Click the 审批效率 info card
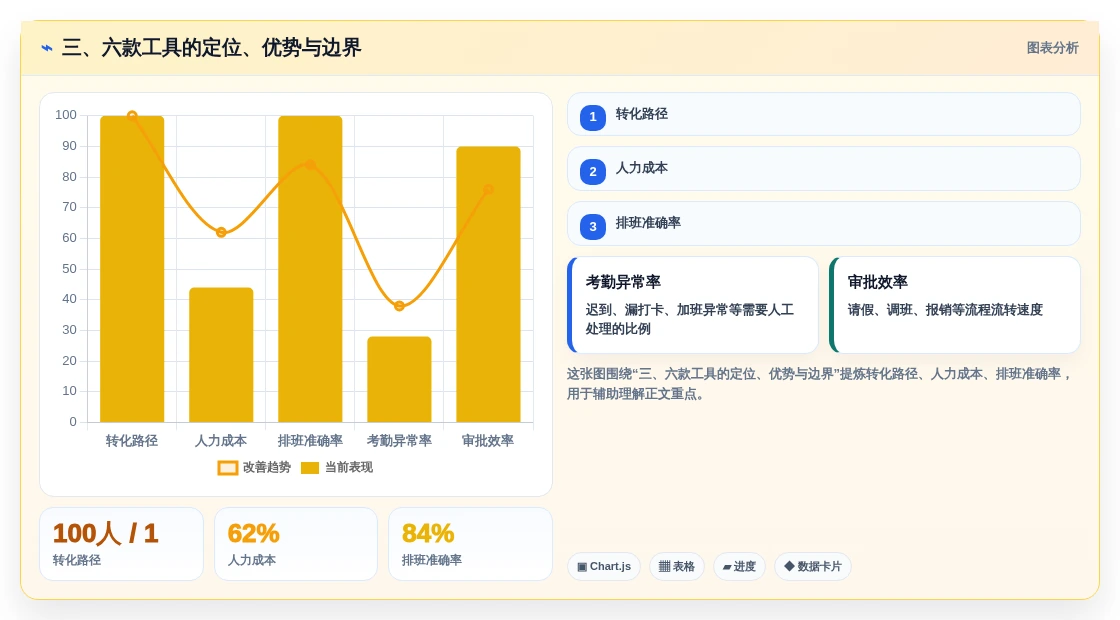The height and width of the screenshot is (620, 1120). point(955,305)
